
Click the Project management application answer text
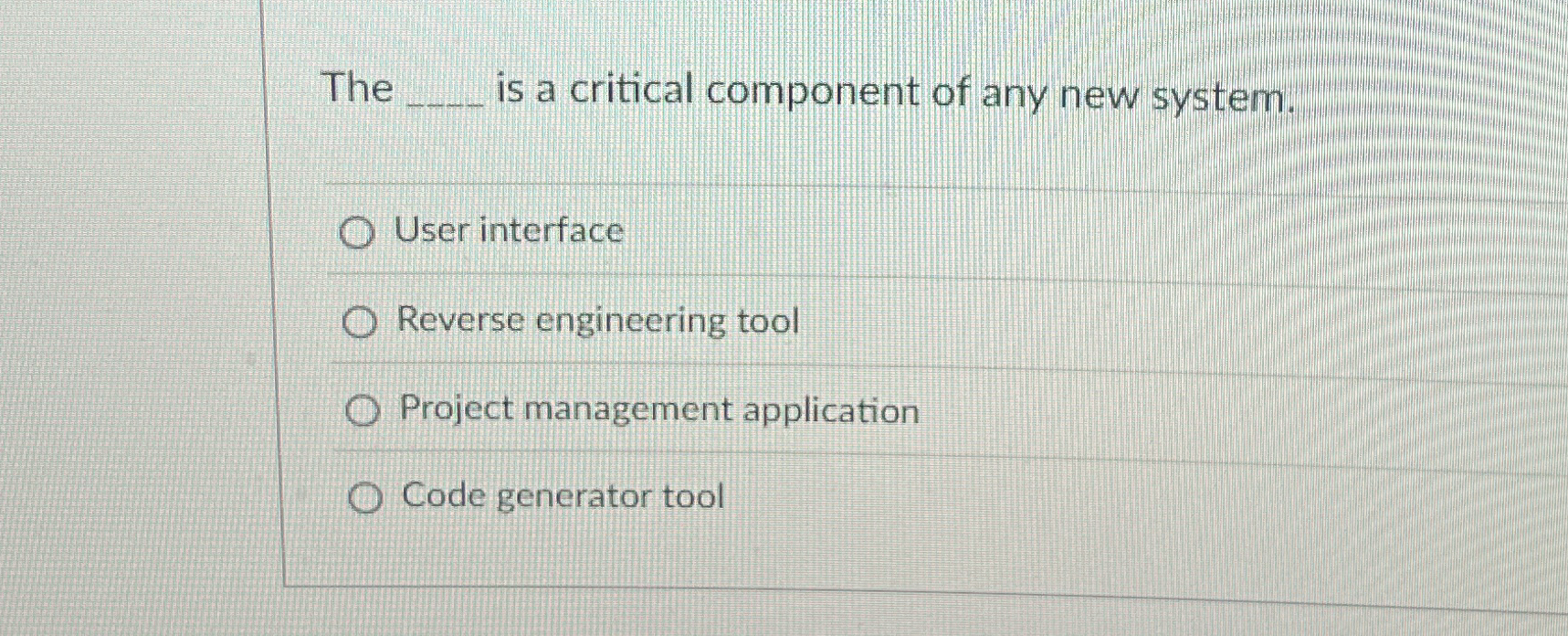(x=658, y=410)
